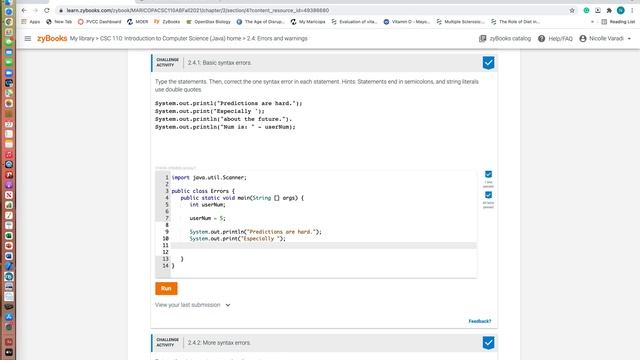
Task: Go to My library breadcrumb
Action: 82,38
